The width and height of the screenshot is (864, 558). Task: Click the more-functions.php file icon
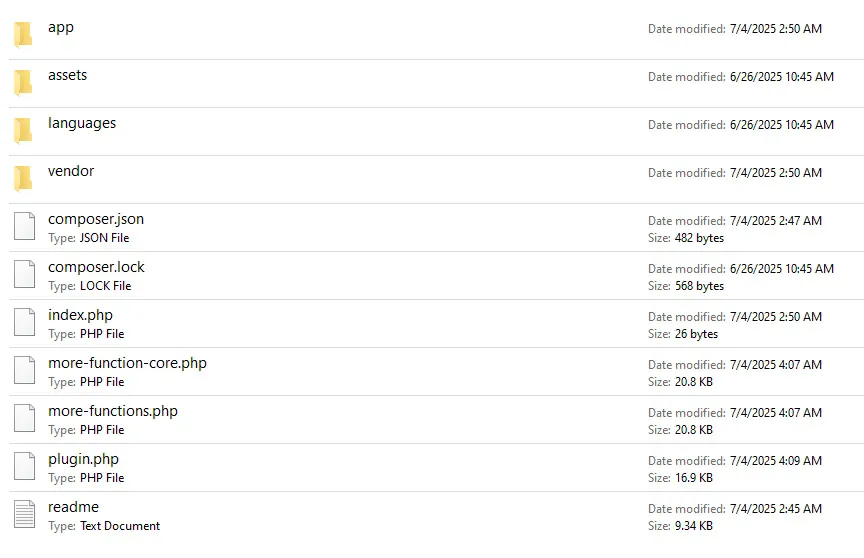24,419
